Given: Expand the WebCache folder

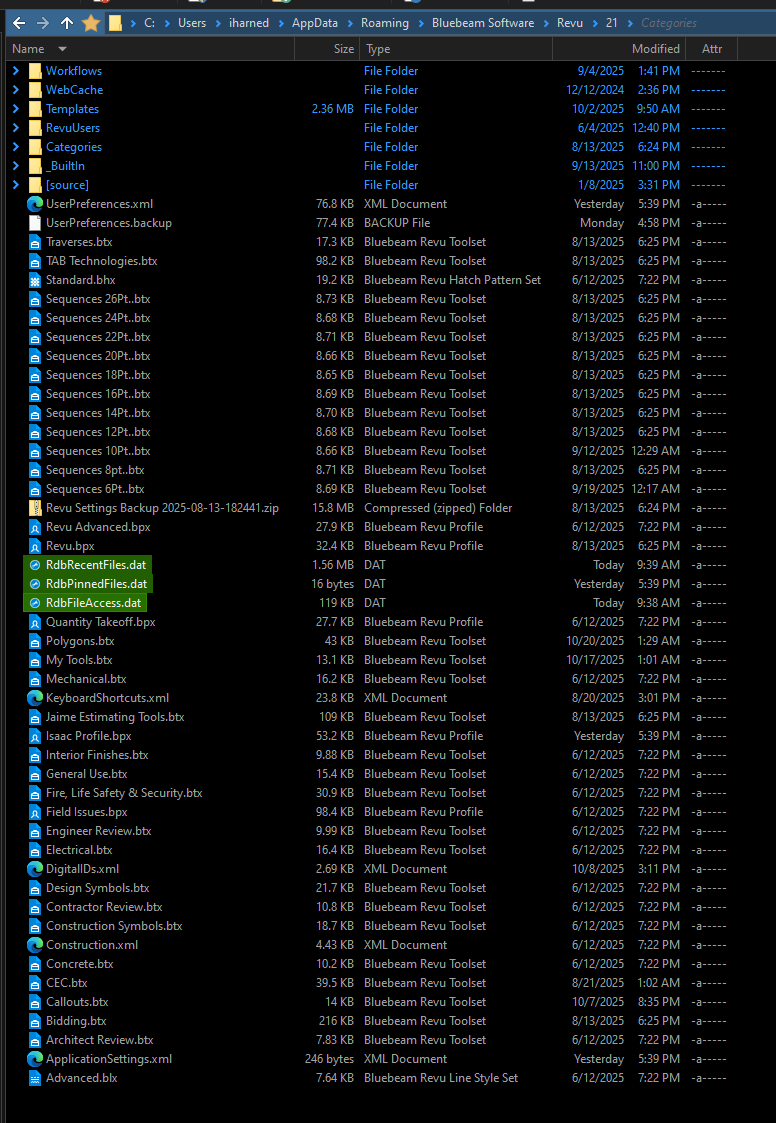Looking at the screenshot, I should click(x=16, y=90).
